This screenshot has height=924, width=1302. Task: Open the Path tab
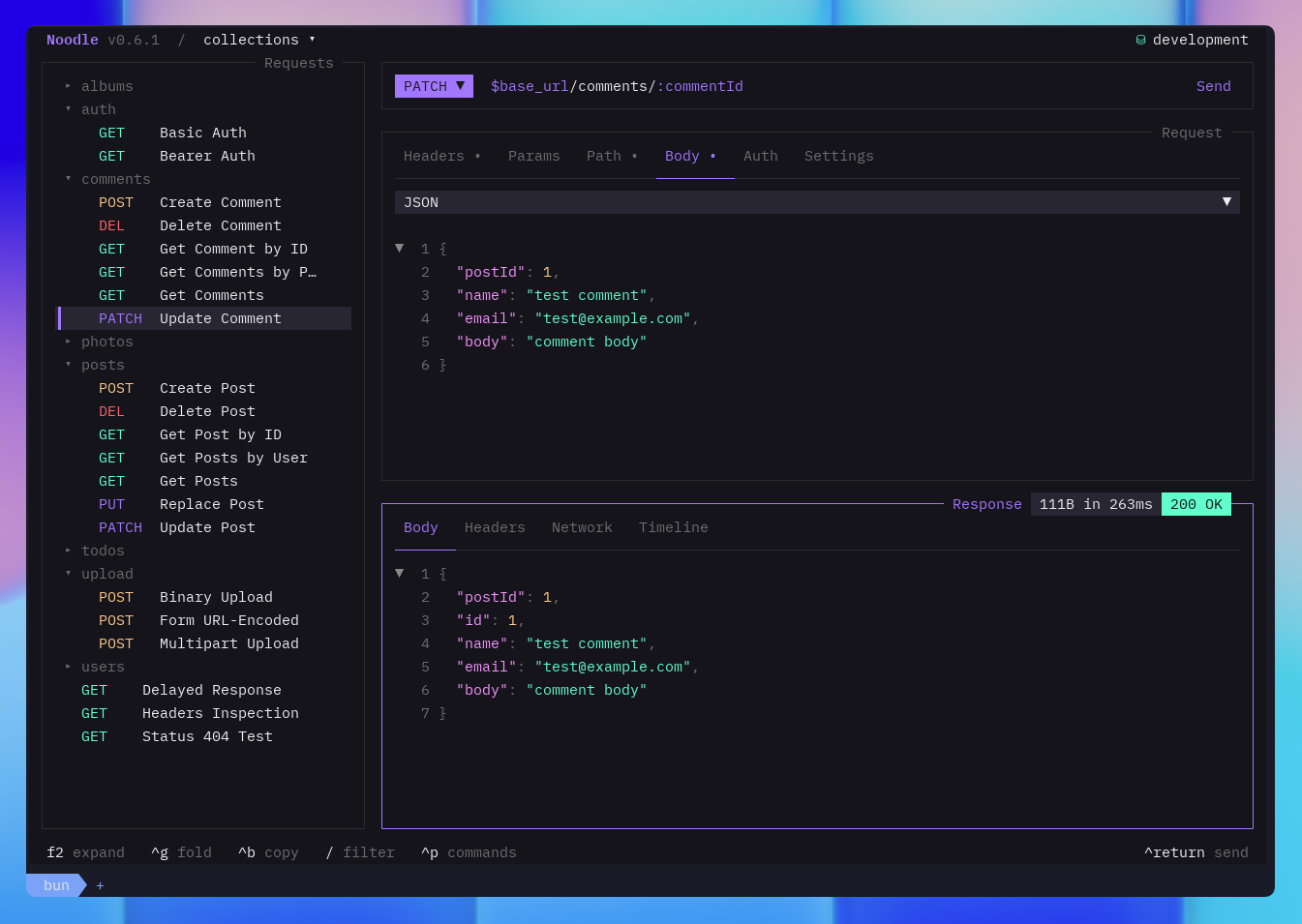(x=613, y=156)
